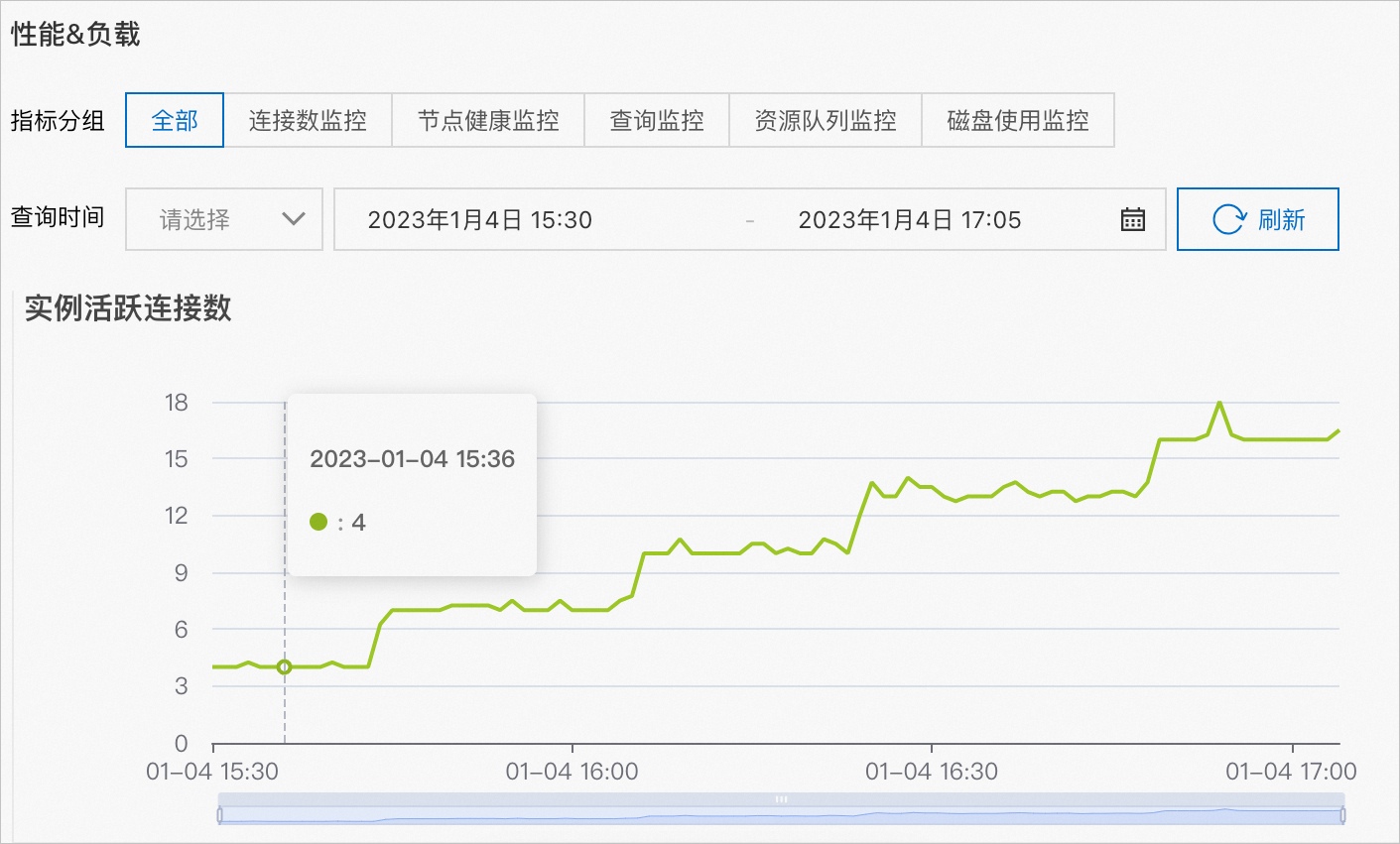This screenshot has height=844, width=1400.
Task: Click the 性能&负载 section heading
Action: click(x=75, y=35)
